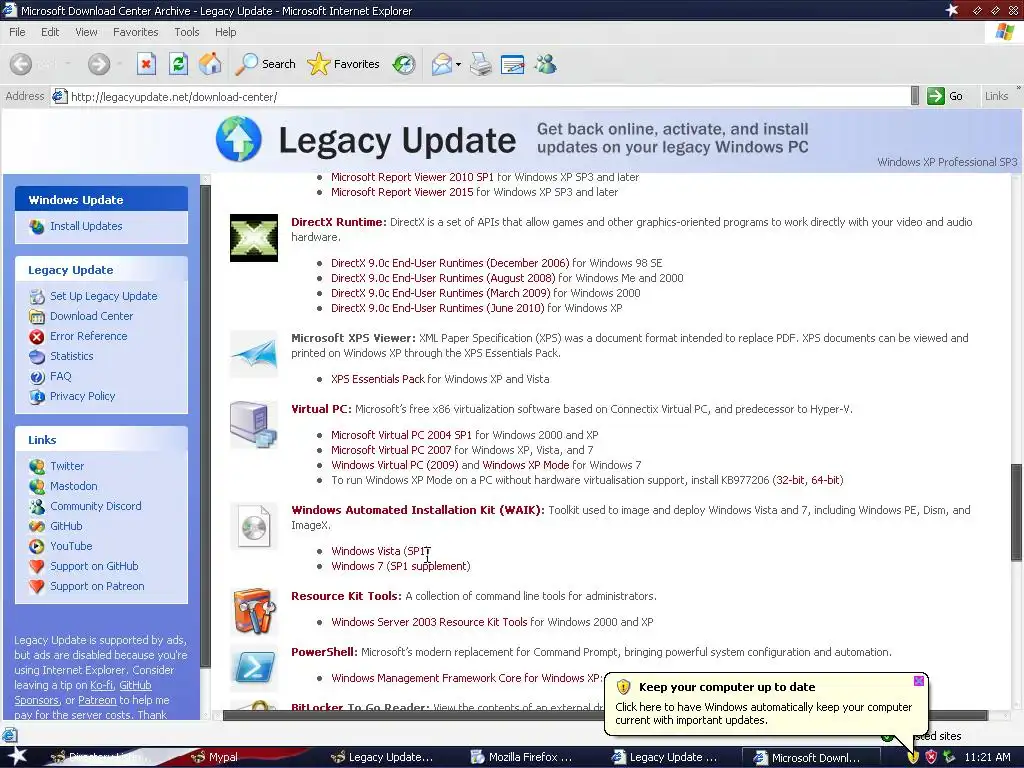Open the address bar dropdown arrow
1024x768 pixels.
pos(915,96)
